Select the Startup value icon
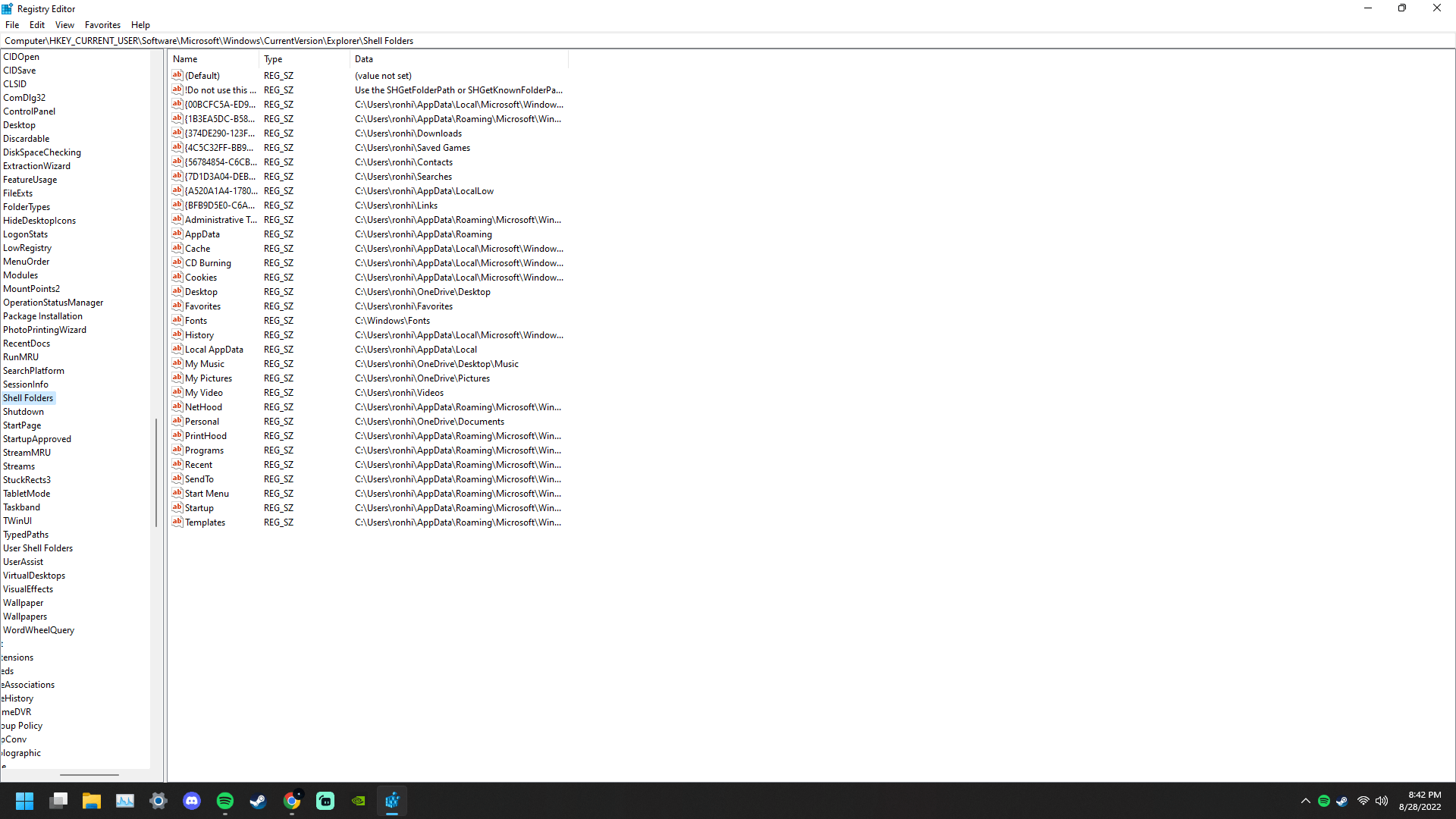1456x819 pixels. click(177, 507)
